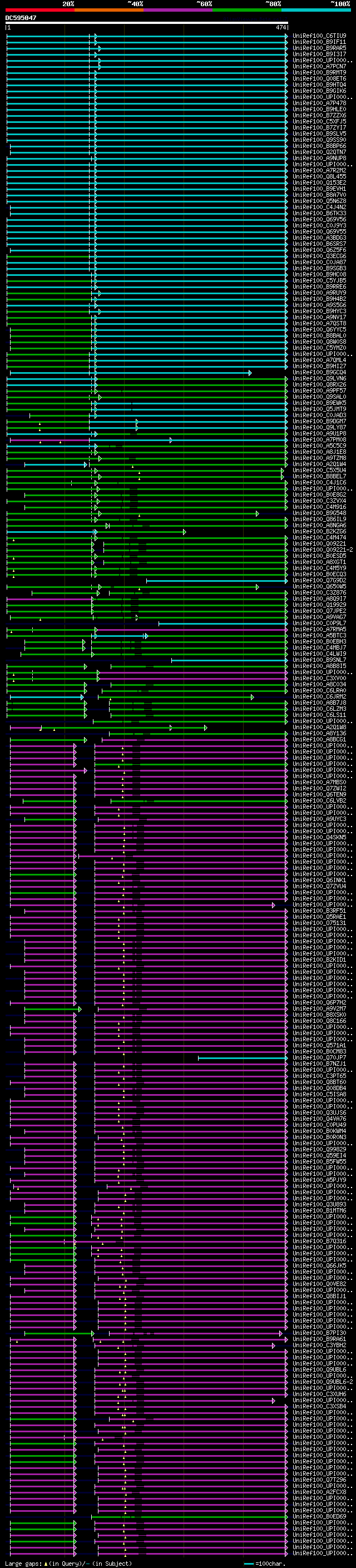Select the query ID DC595047
The width and height of the screenshot is (356, 1568).
(x=21, y=18)
